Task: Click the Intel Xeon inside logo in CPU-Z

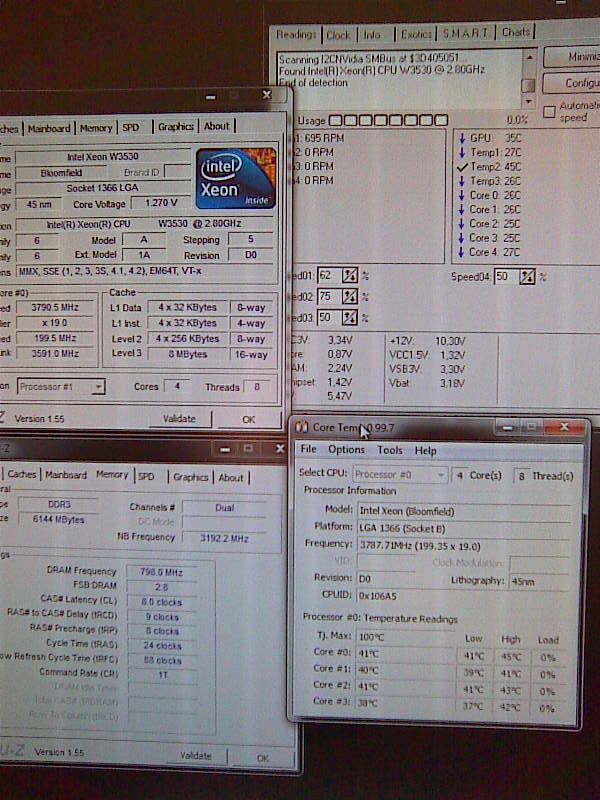Action: click(236, 178)
